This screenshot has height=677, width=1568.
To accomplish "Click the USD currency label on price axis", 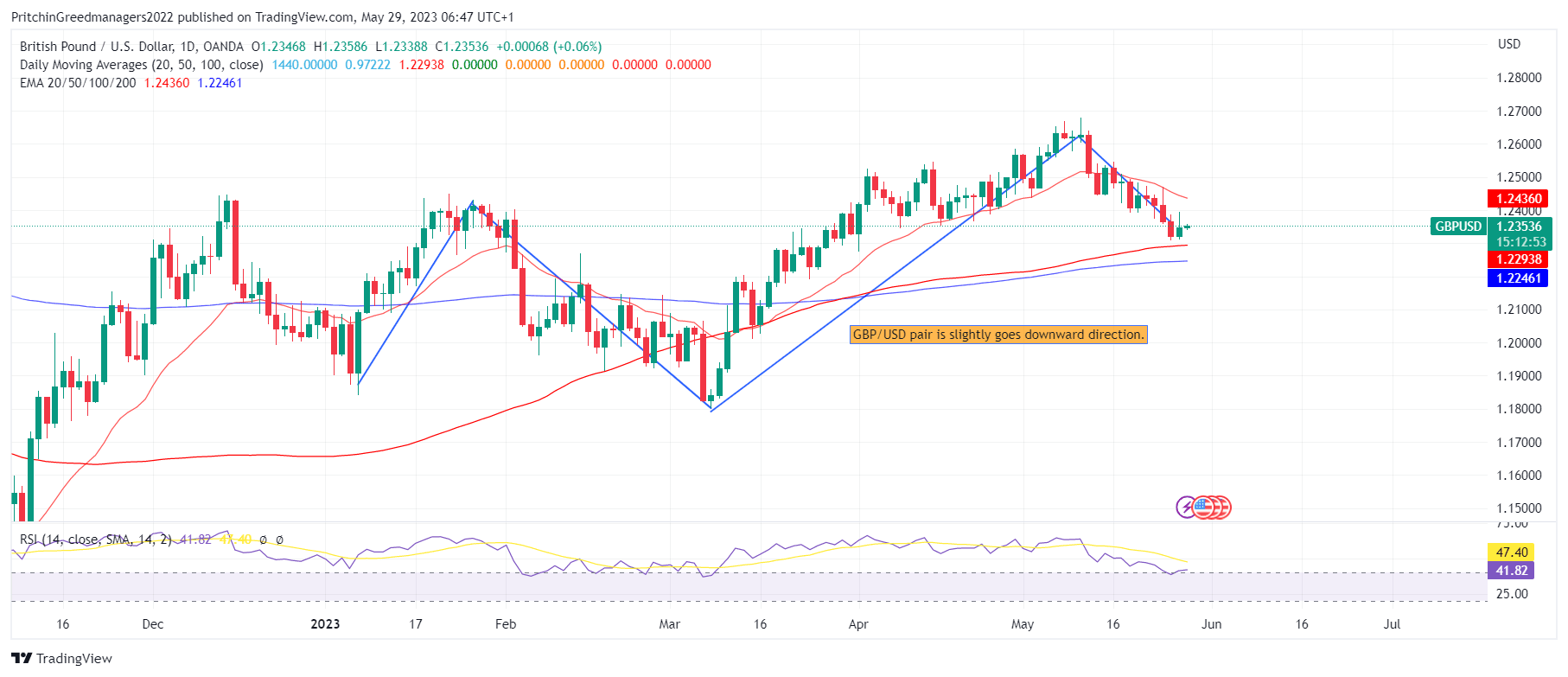I will (x=1509, y=44).
